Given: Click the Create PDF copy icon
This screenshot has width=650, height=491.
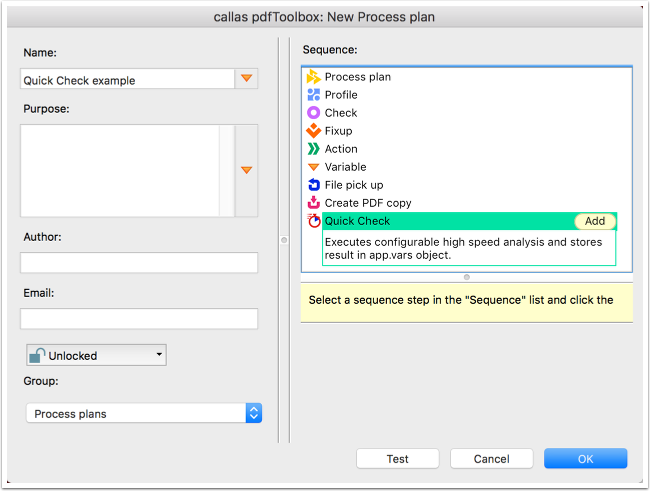Looking at the screenshot, I should click(x=313, y=202).
